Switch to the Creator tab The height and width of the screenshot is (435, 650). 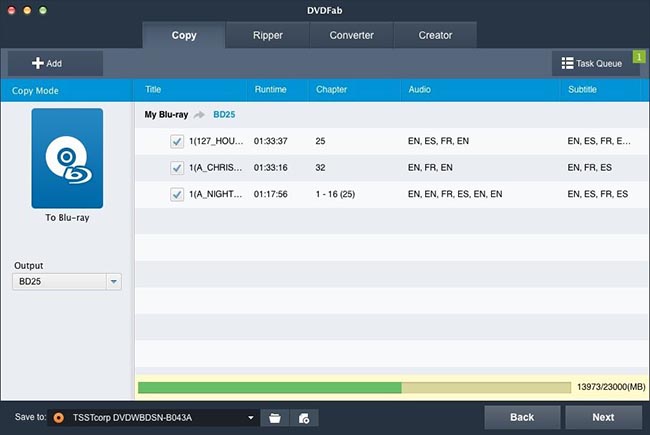coord(435,35)
